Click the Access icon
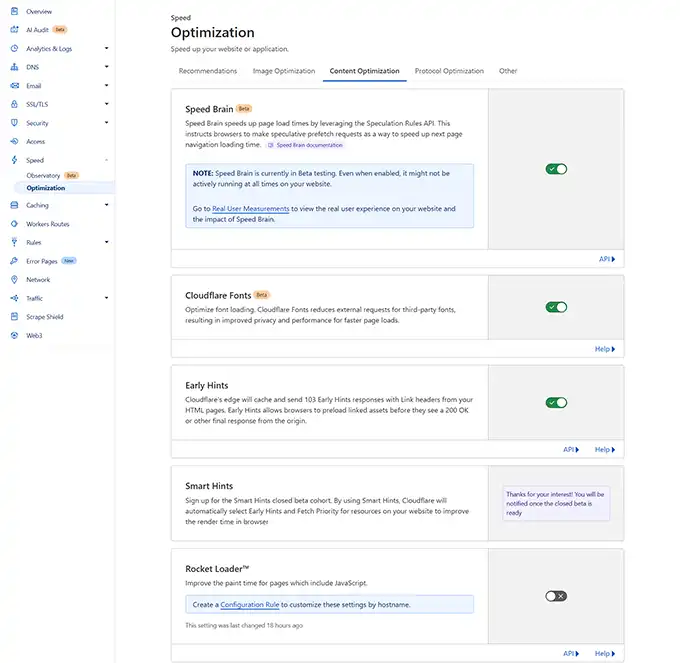The width and height of the screenshot is (680, 663). click(14, 141)
